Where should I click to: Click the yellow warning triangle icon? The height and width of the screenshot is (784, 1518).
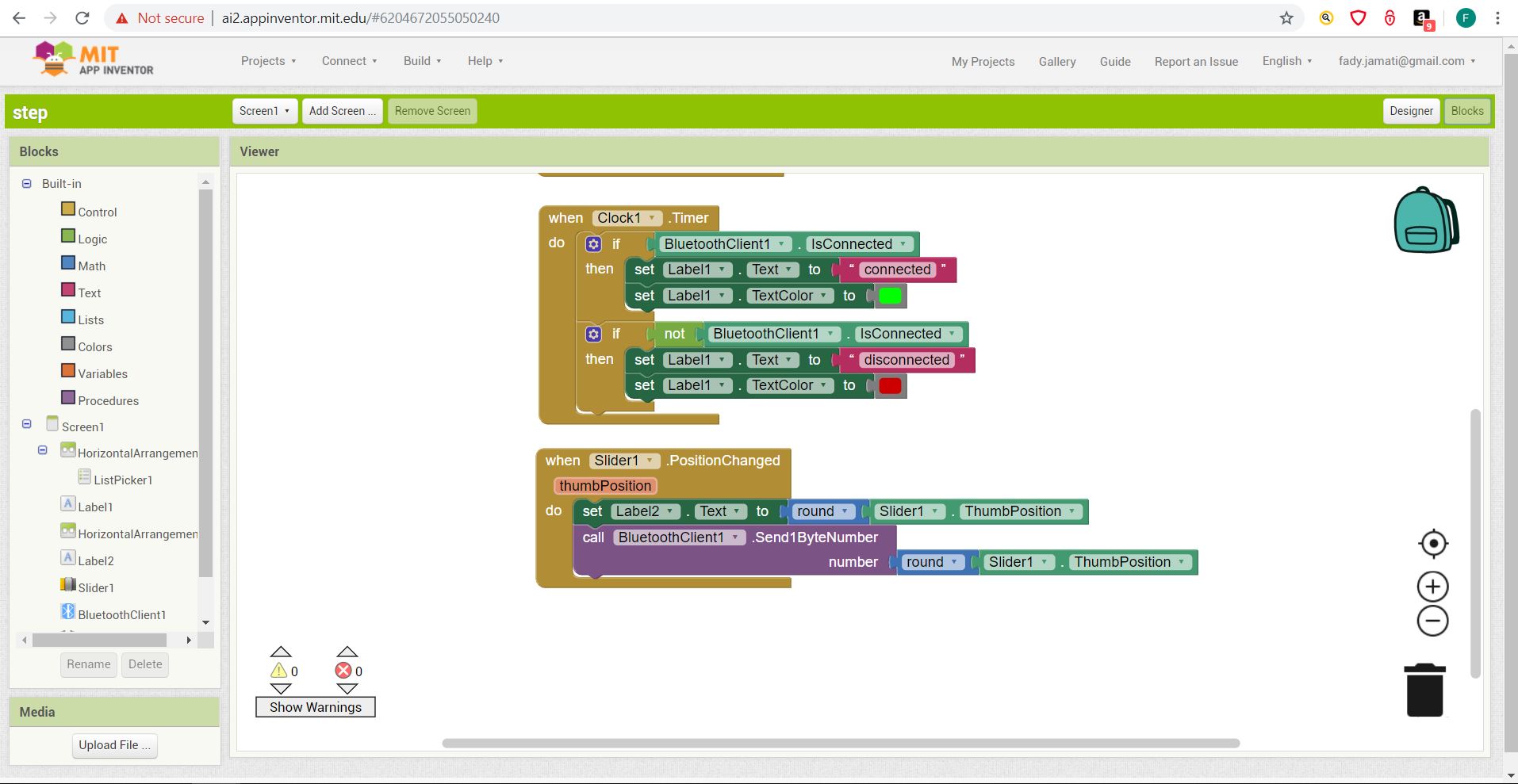pos(278,671)
